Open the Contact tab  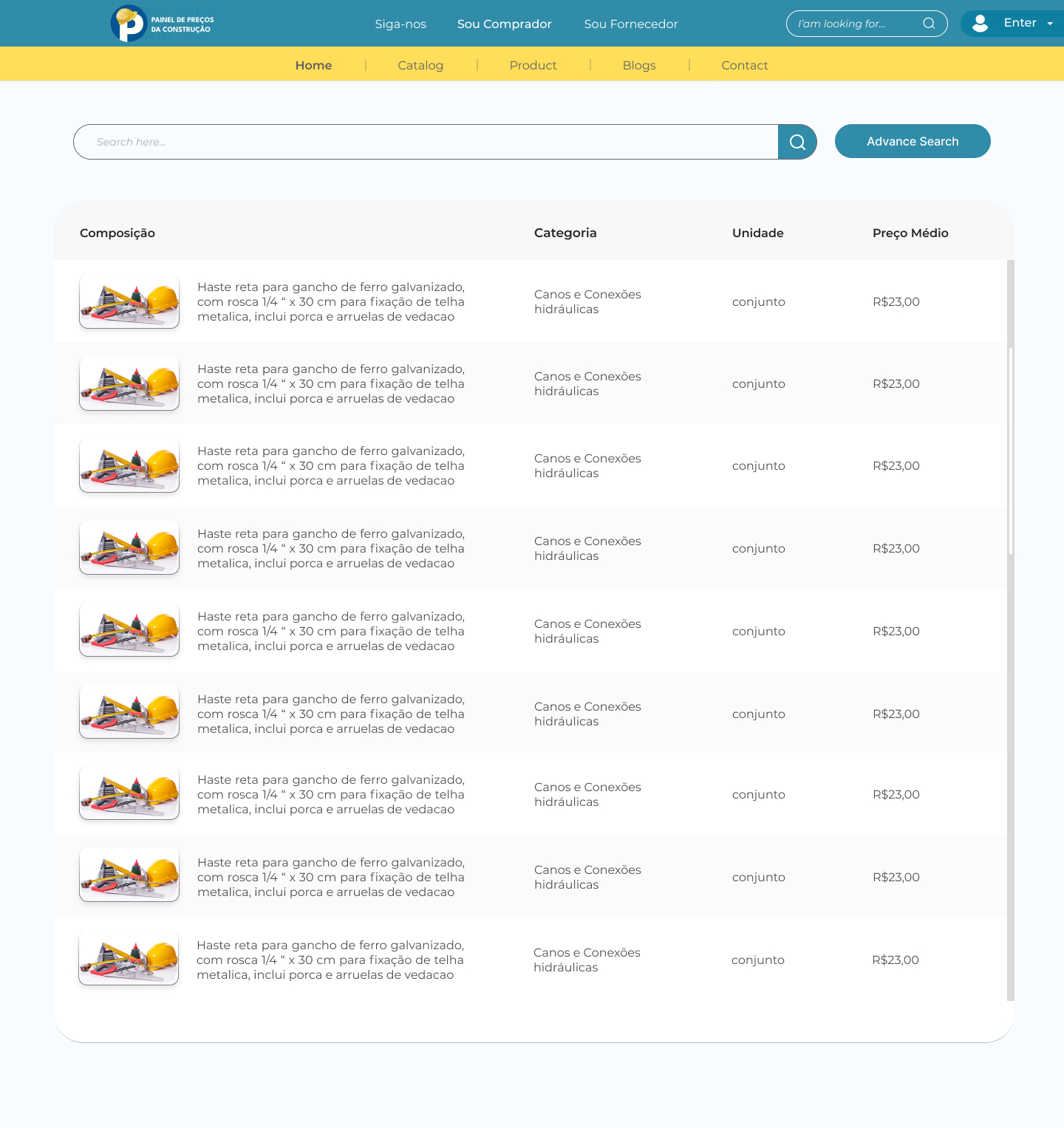[745, 65]
